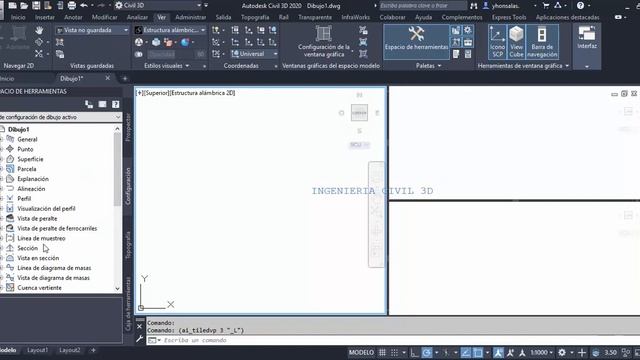Click the toolspace panorama list icon
The width and height of the screenshot is (640, 360).
click(x=102, y=104)
